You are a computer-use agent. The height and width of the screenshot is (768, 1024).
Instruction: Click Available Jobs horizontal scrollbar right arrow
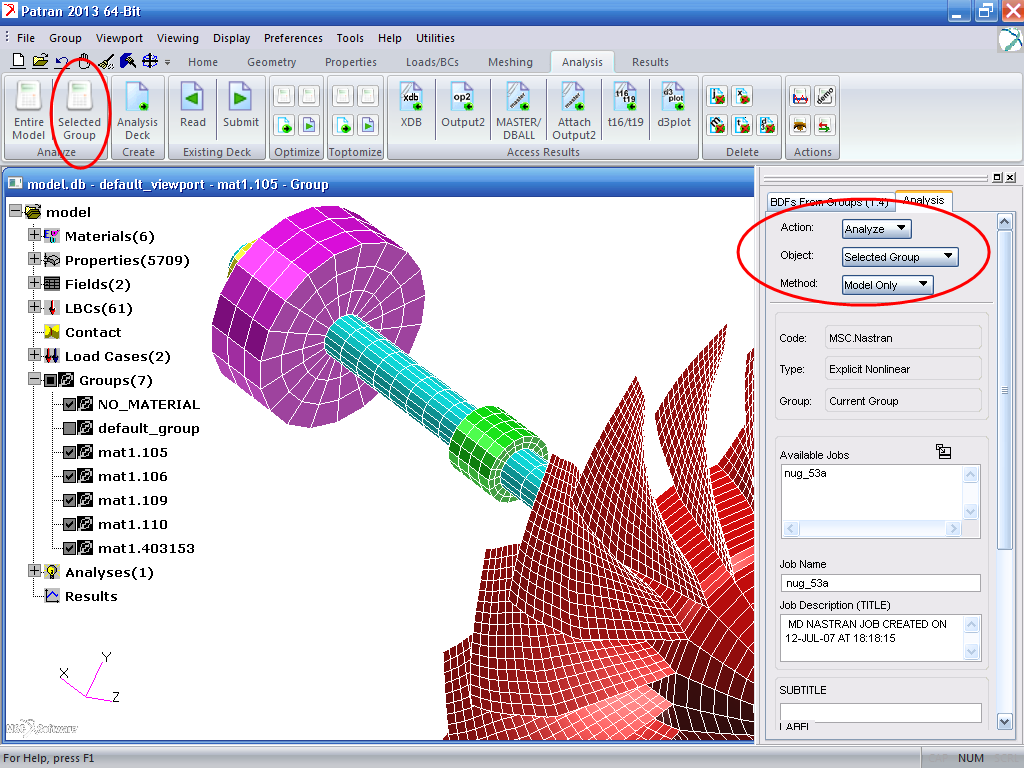tap(953, 528)
